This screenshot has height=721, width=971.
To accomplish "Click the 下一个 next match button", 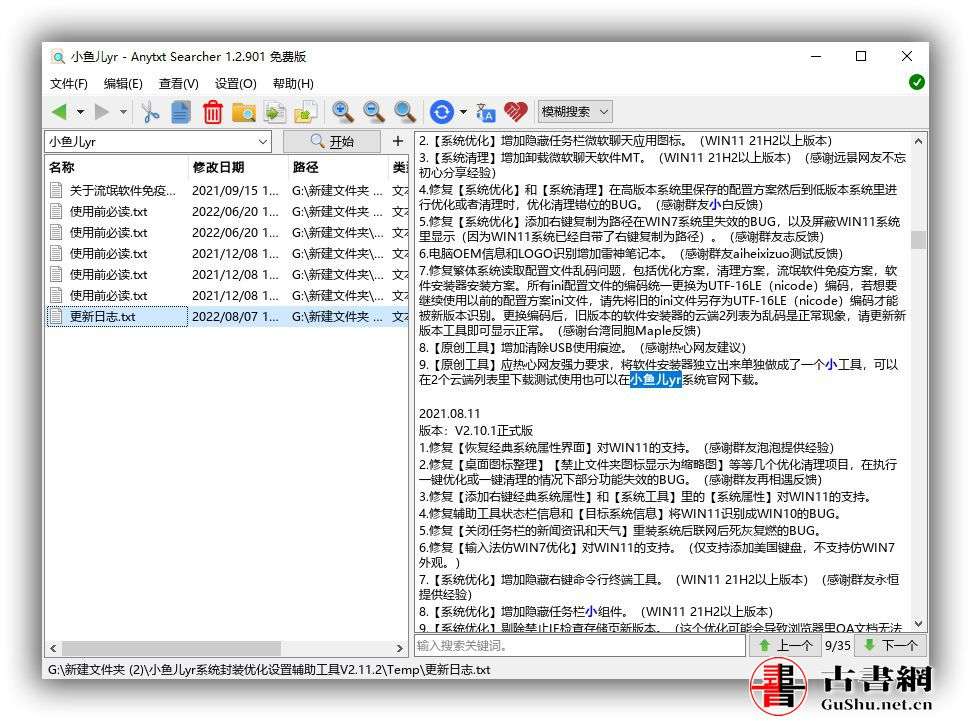I will pos(890,645).
